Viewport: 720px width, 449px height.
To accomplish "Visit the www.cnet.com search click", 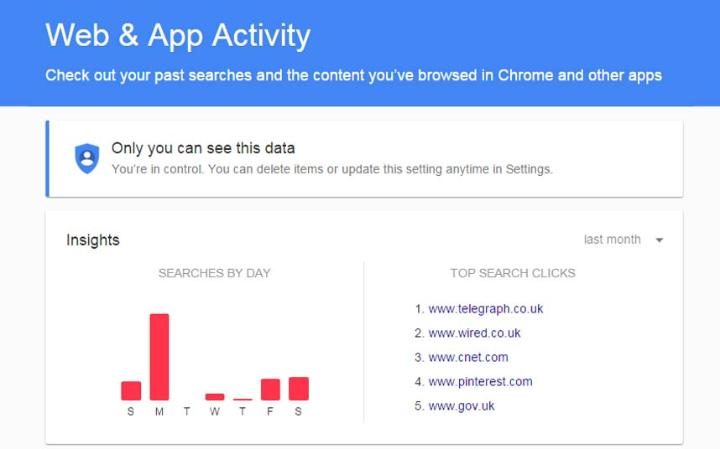I will pyautogui.click(x=468, y=357).
